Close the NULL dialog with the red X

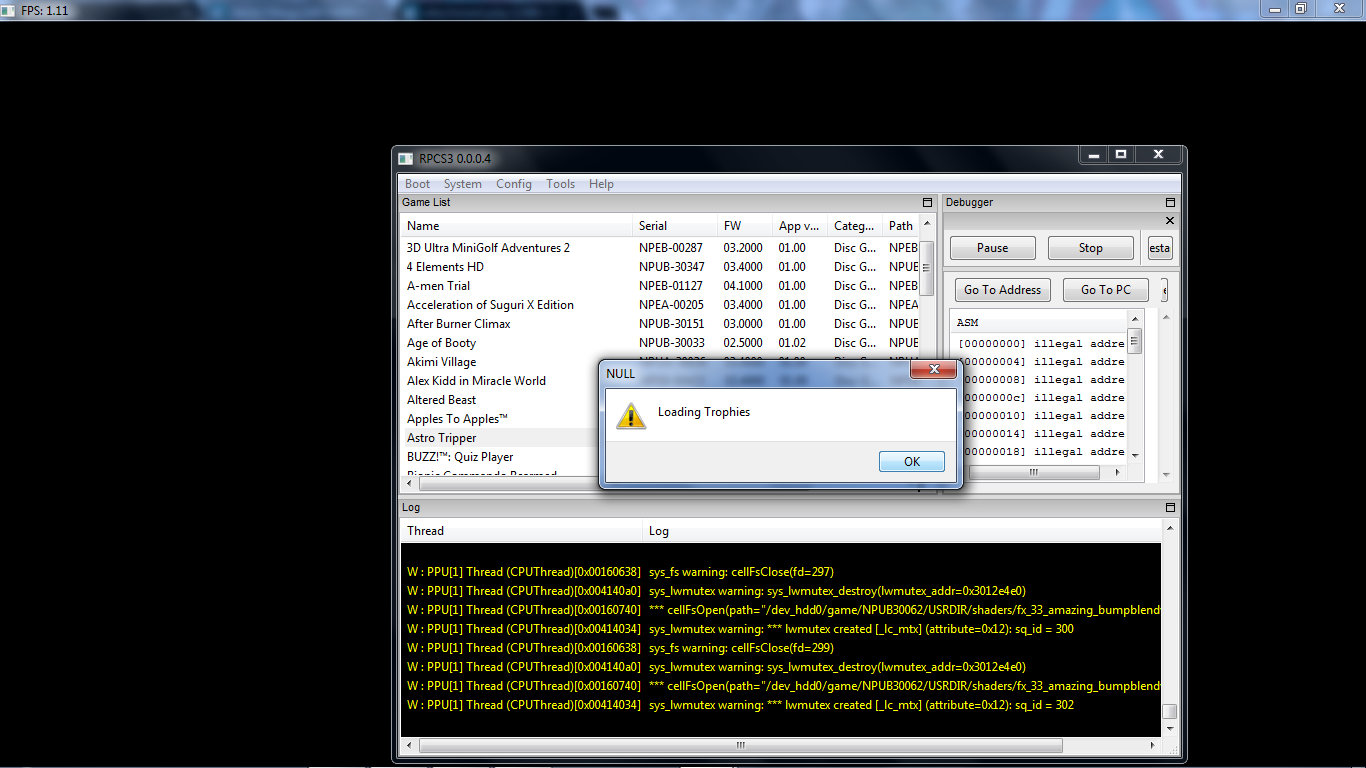click(x=934, y=370)
